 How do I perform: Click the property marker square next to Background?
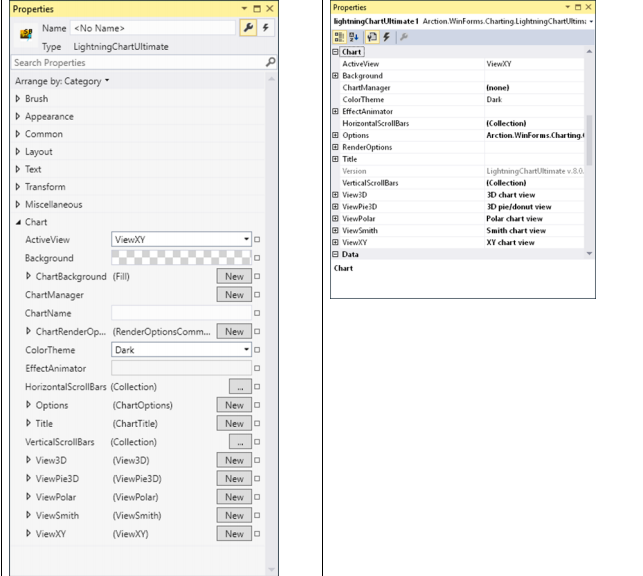pos(257,258)
